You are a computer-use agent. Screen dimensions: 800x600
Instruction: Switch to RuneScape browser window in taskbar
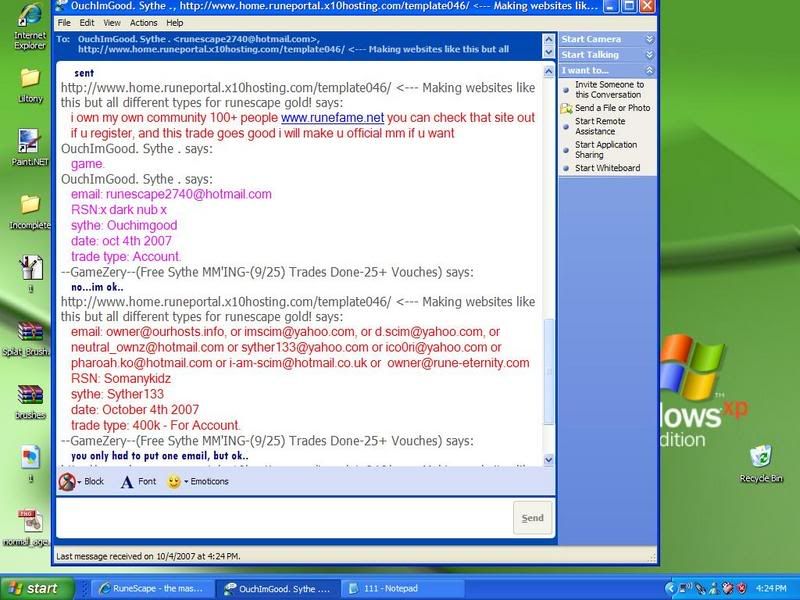point(152,588)
